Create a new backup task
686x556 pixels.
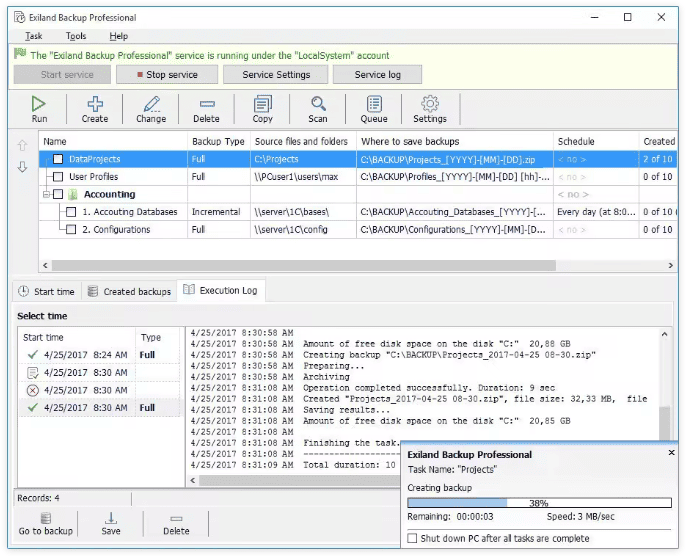[x=94, y=109]
